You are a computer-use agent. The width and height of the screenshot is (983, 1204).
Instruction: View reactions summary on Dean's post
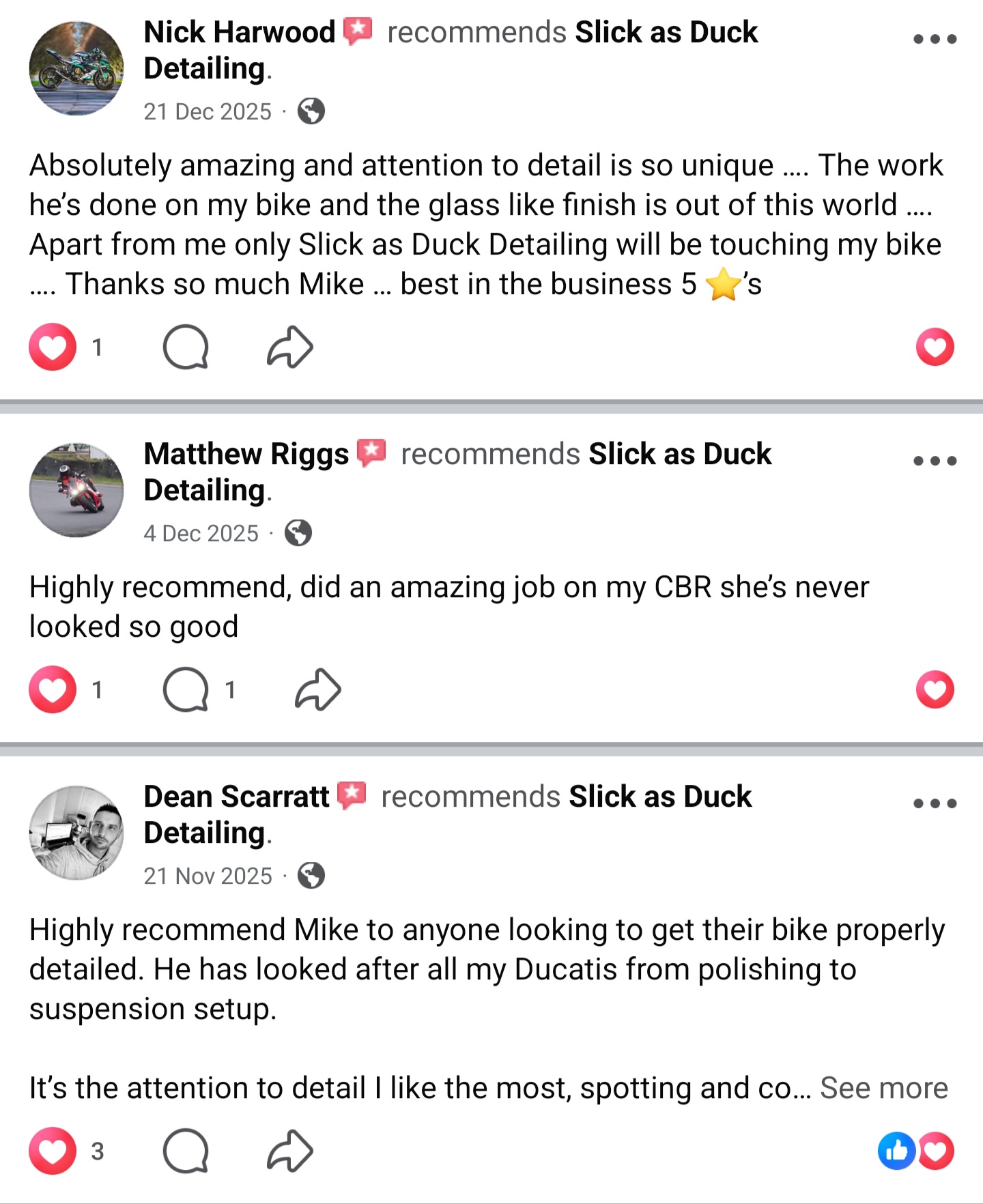pyautogui.click(x=915, y=1151)
